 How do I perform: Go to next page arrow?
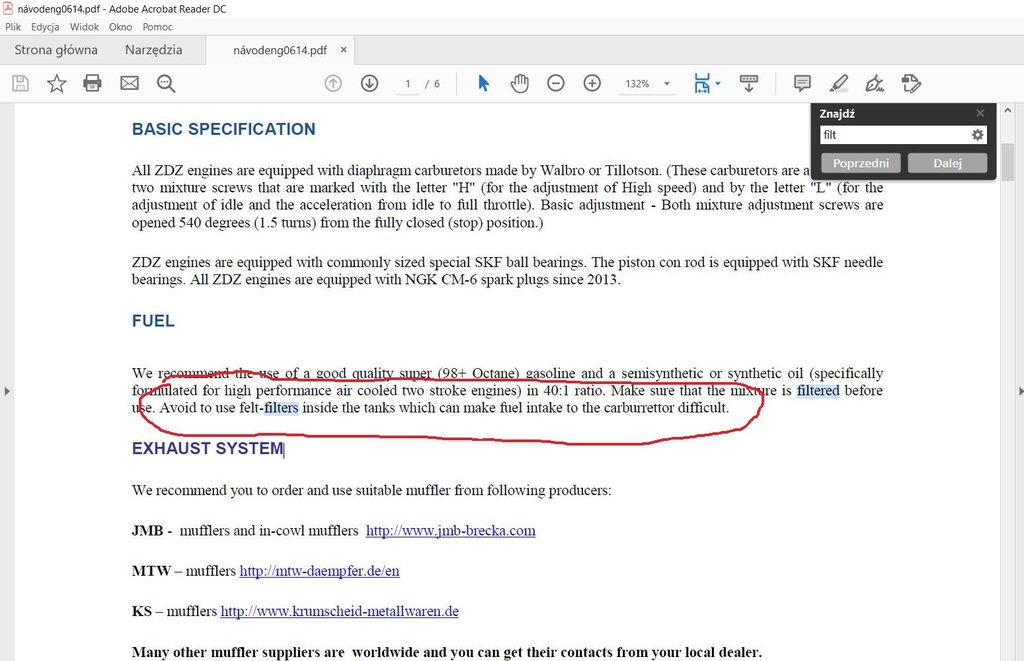point(369,83)
